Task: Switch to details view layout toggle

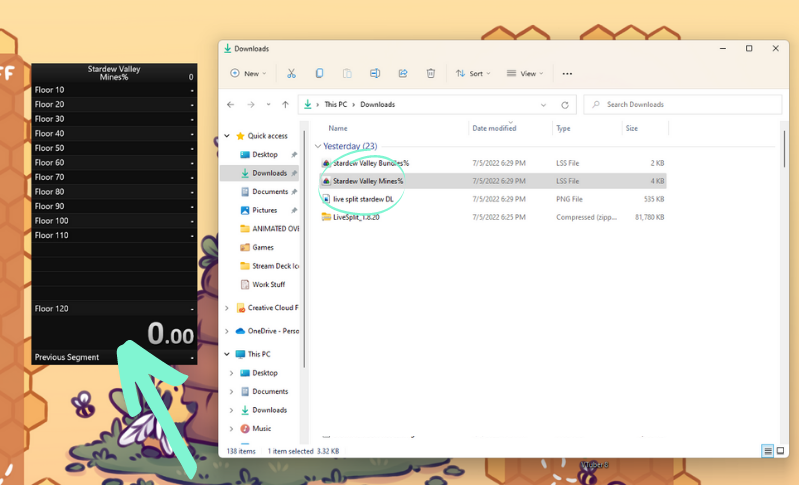Action: tap(768, 451)
